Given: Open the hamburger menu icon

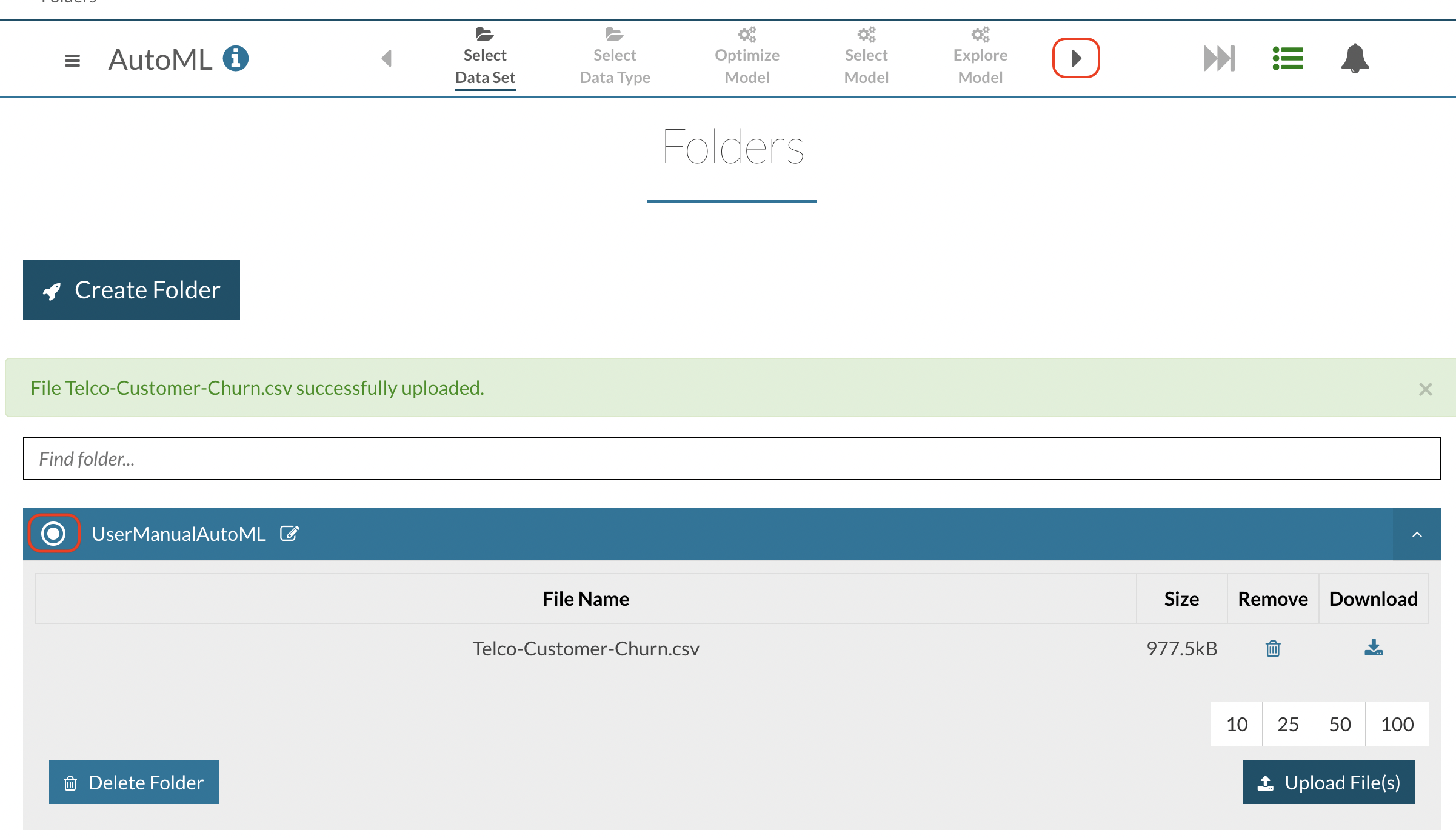Looking at the screenshot, I should click(72, 60).
